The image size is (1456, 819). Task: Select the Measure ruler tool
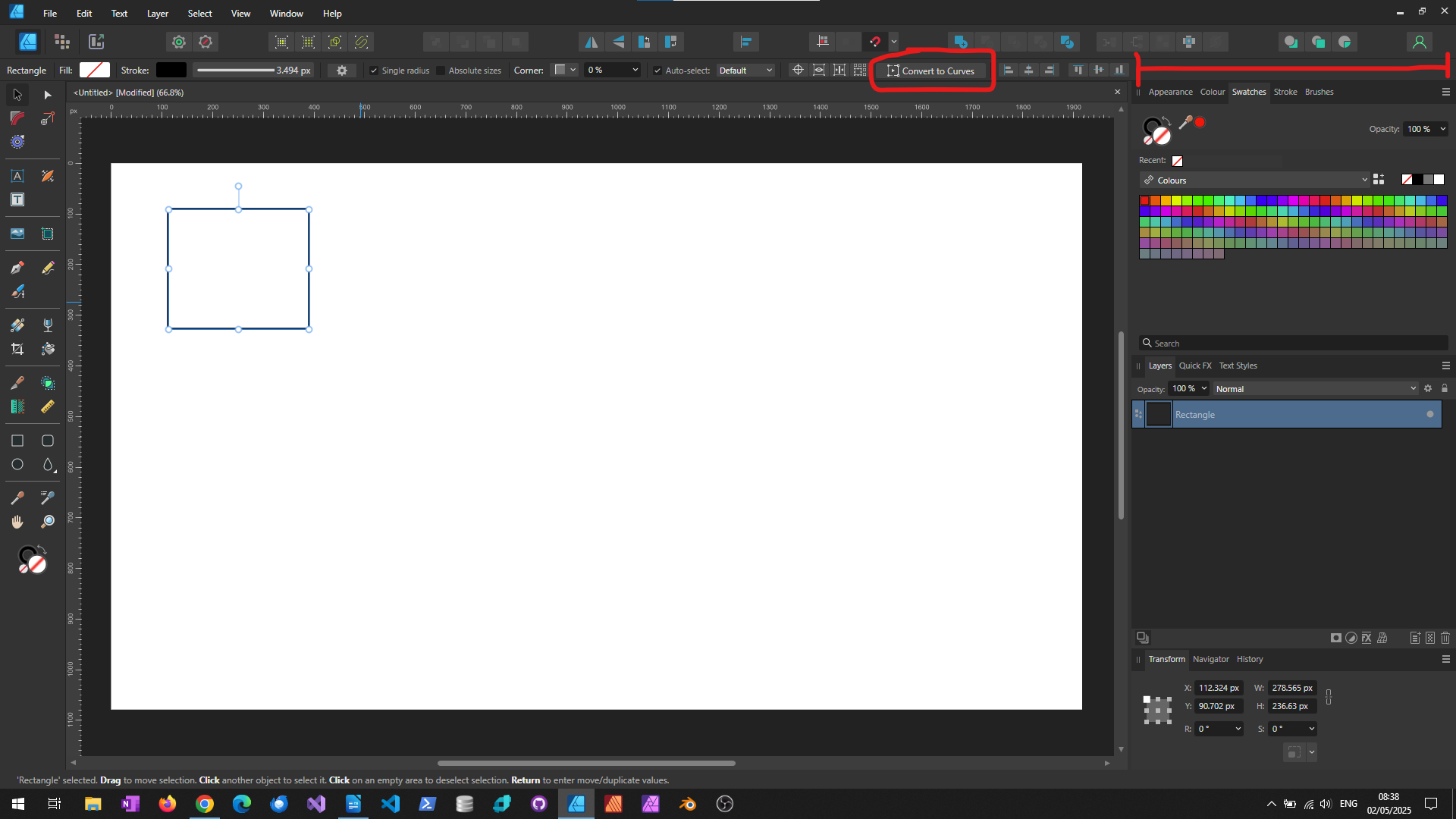click(x=48, y=406)
